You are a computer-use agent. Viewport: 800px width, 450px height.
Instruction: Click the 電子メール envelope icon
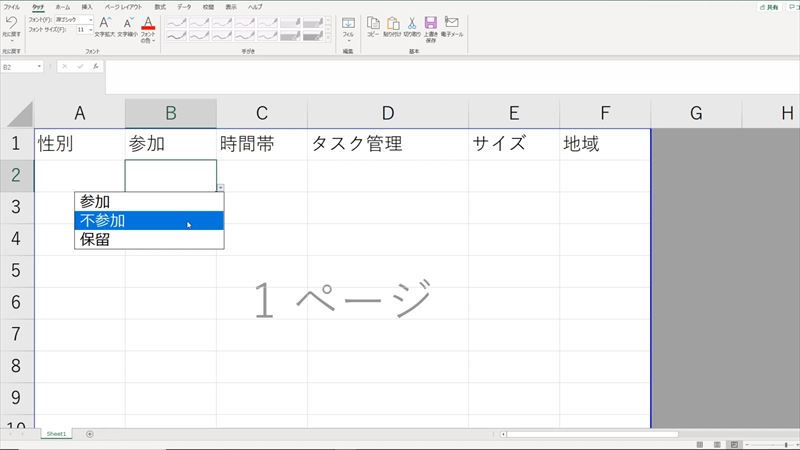click(451, 22)
